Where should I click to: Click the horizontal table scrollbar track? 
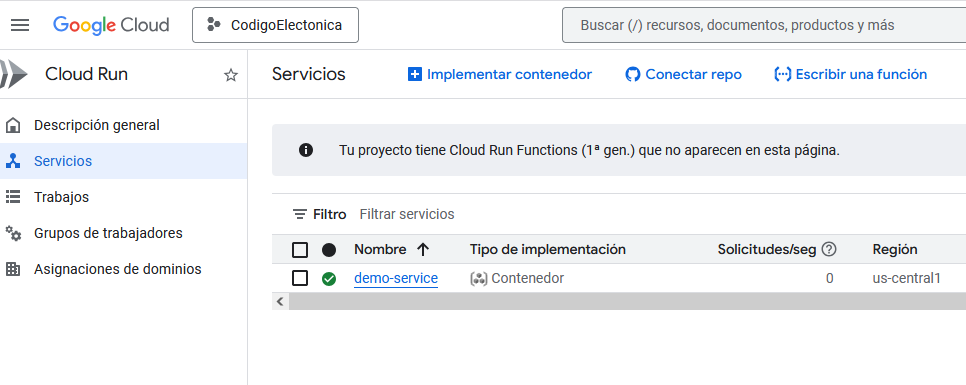click(x=627, y=301)
